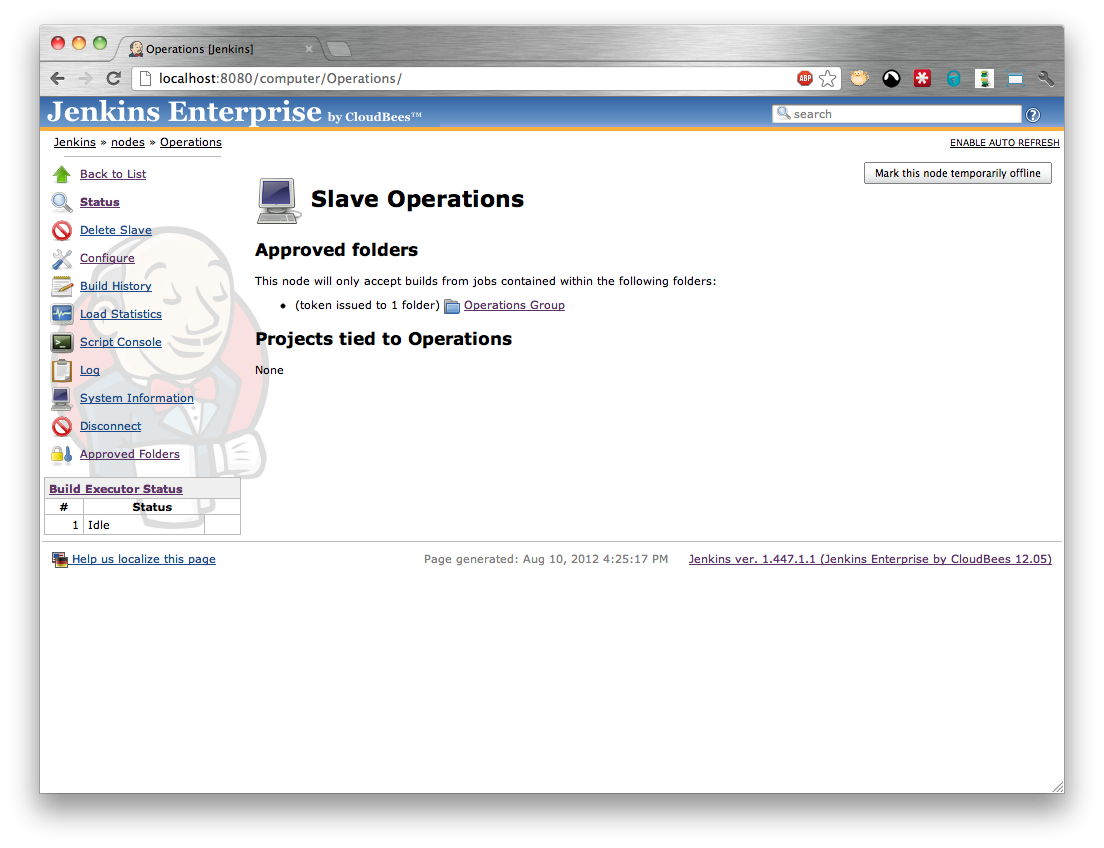The image size is (1104, 848).
Task: Open the Script Console link
Action: [120, 342]
